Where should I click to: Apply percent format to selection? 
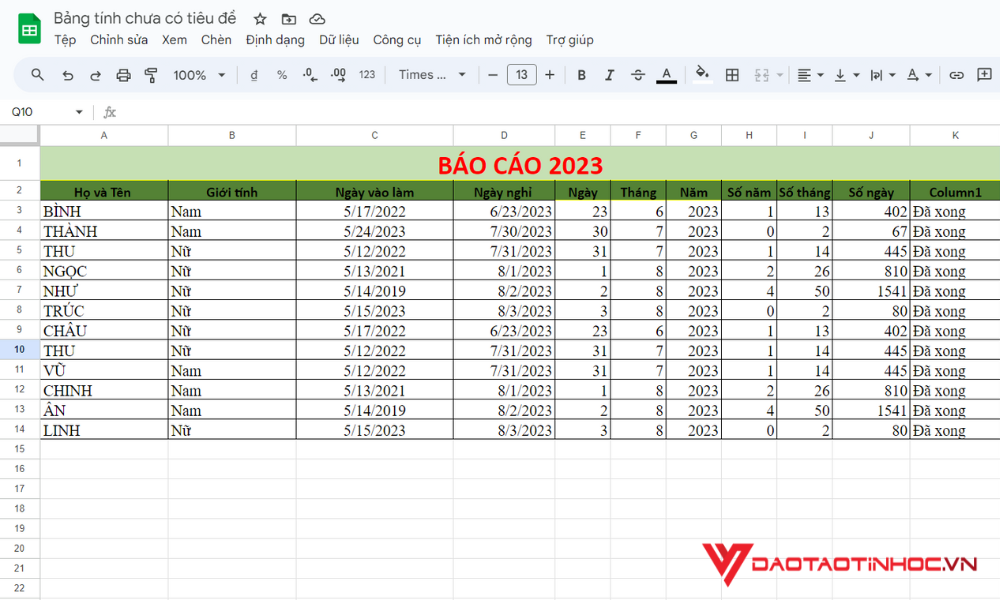(x=281, y=74)
